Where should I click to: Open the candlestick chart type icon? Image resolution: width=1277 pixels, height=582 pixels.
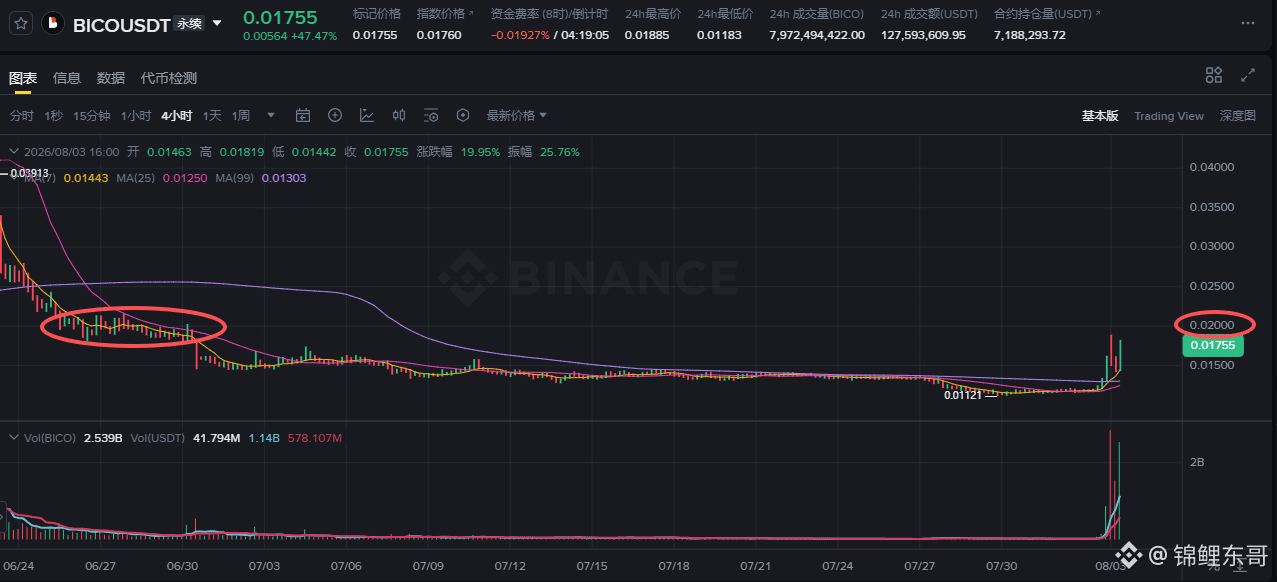pyautogui.click(x=399, y=115)
